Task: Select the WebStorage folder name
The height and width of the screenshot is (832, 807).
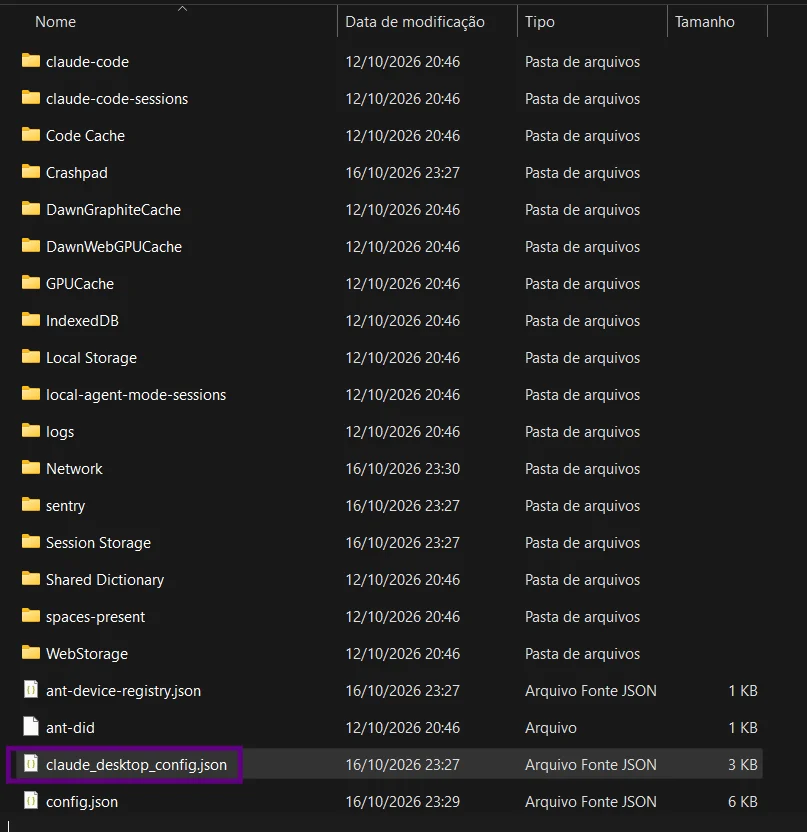Action: tap(87, 654)
